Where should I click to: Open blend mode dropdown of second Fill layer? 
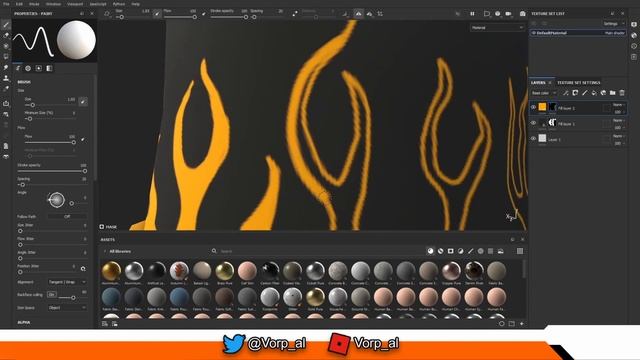pyautogui.click(x=619, y=120)
